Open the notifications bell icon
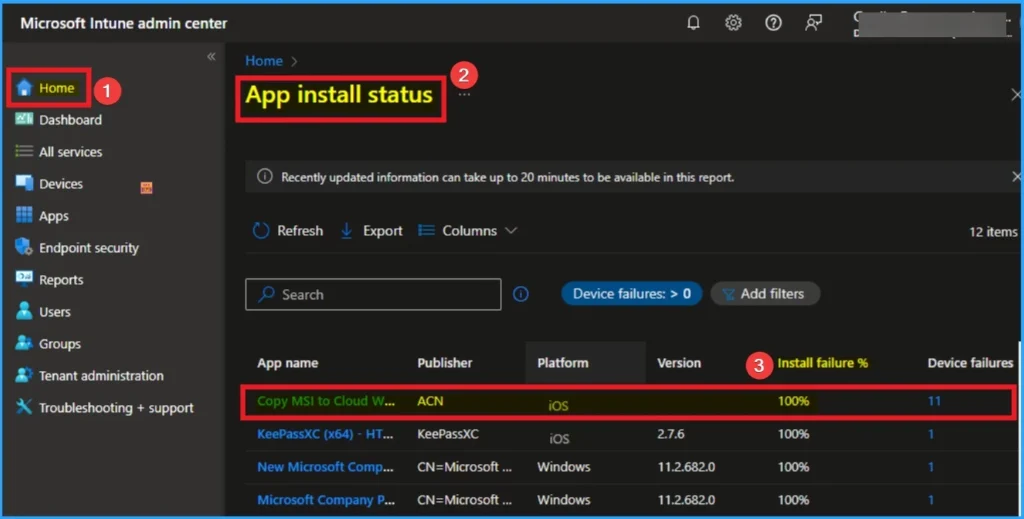1024x519 pixels. click(x=694, y=23)
